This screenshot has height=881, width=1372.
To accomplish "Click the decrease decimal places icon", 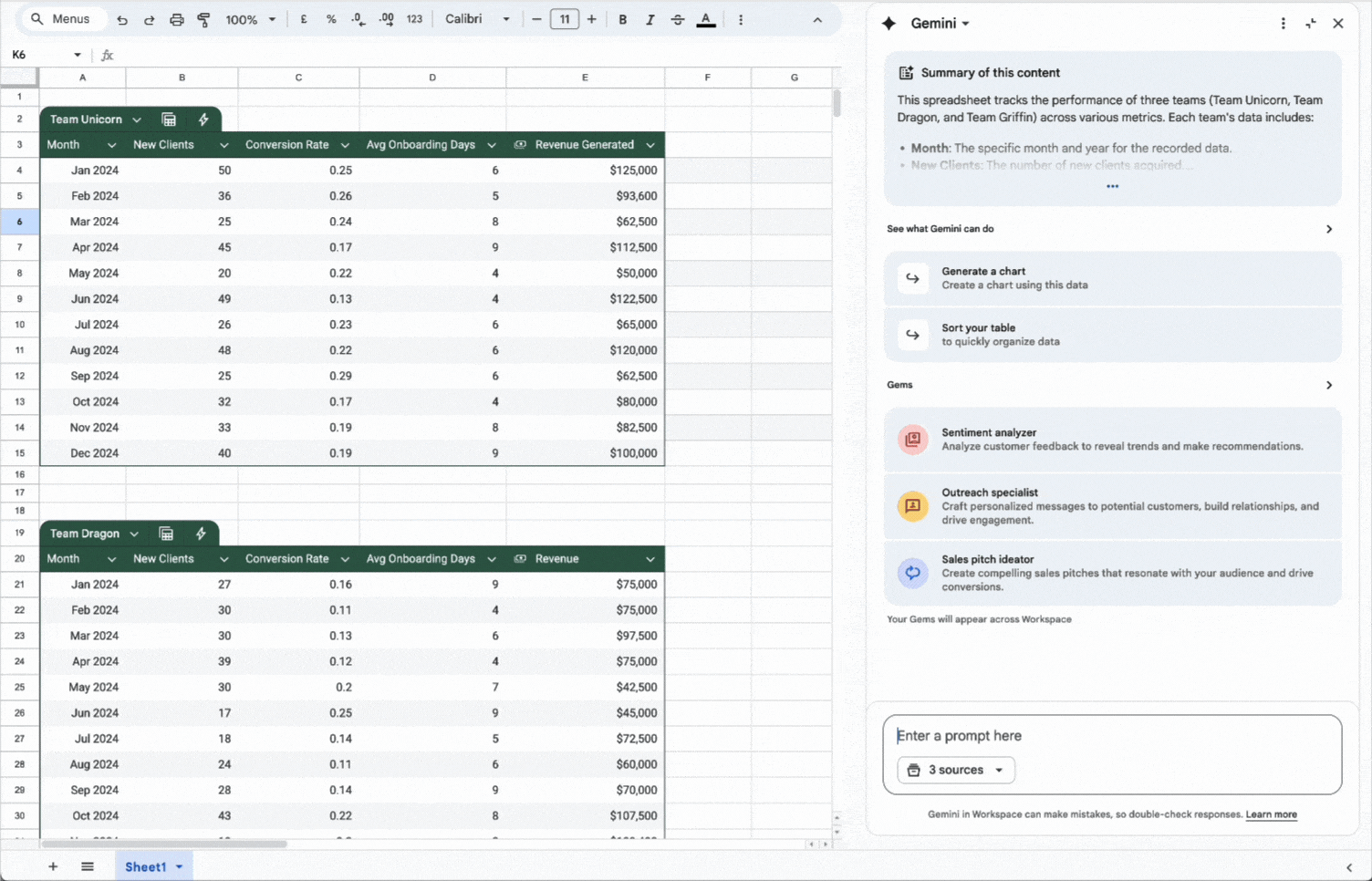I will pyautogui.click(x=358, y=19).
